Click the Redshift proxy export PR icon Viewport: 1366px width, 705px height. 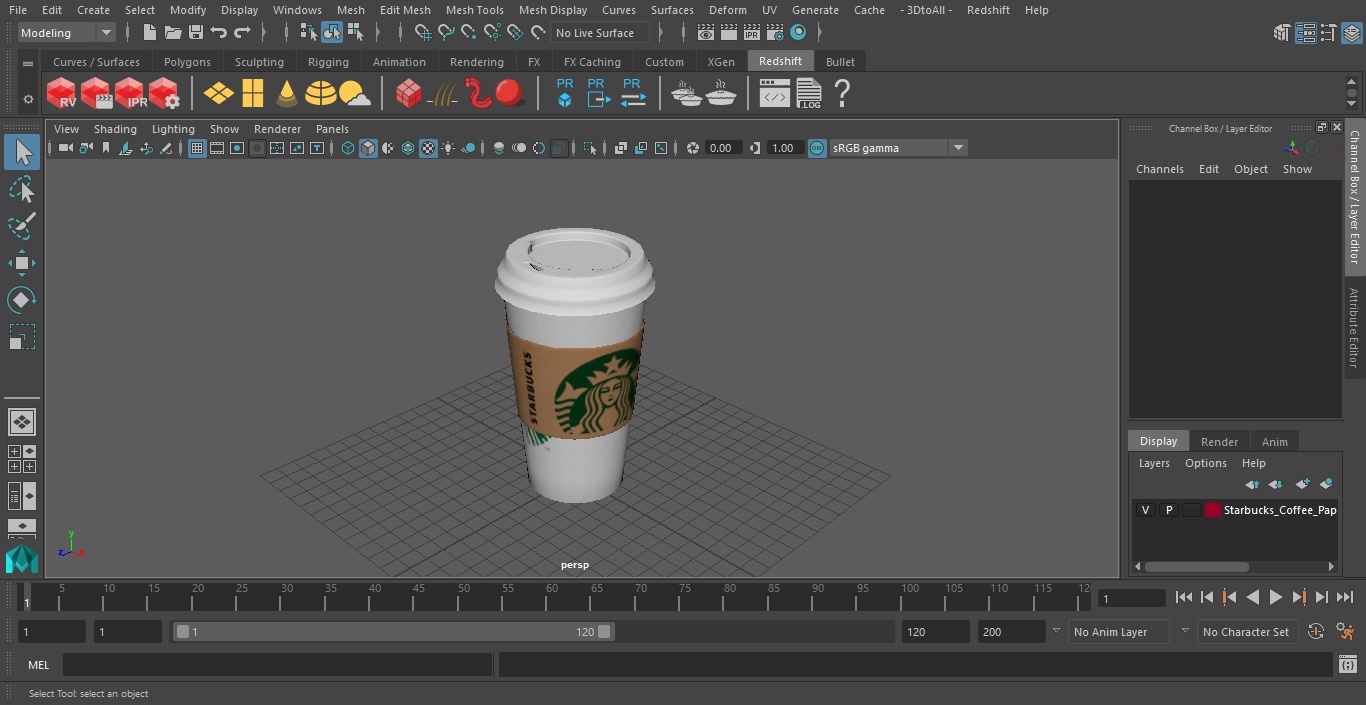click(598, 93)
